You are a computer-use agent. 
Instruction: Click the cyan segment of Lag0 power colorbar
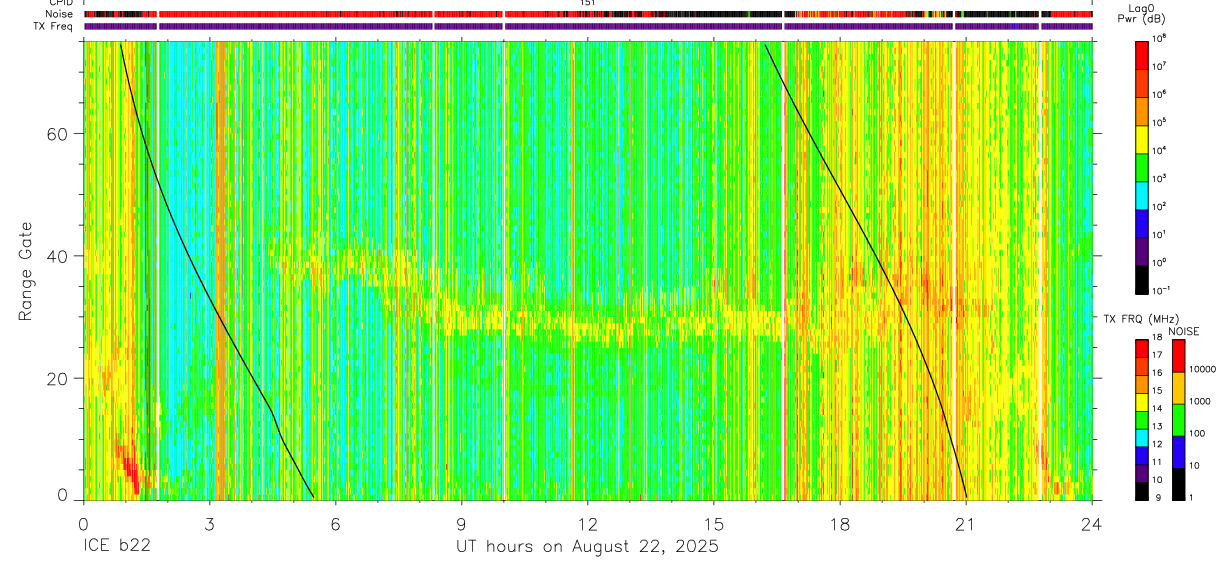(1142, 194)
